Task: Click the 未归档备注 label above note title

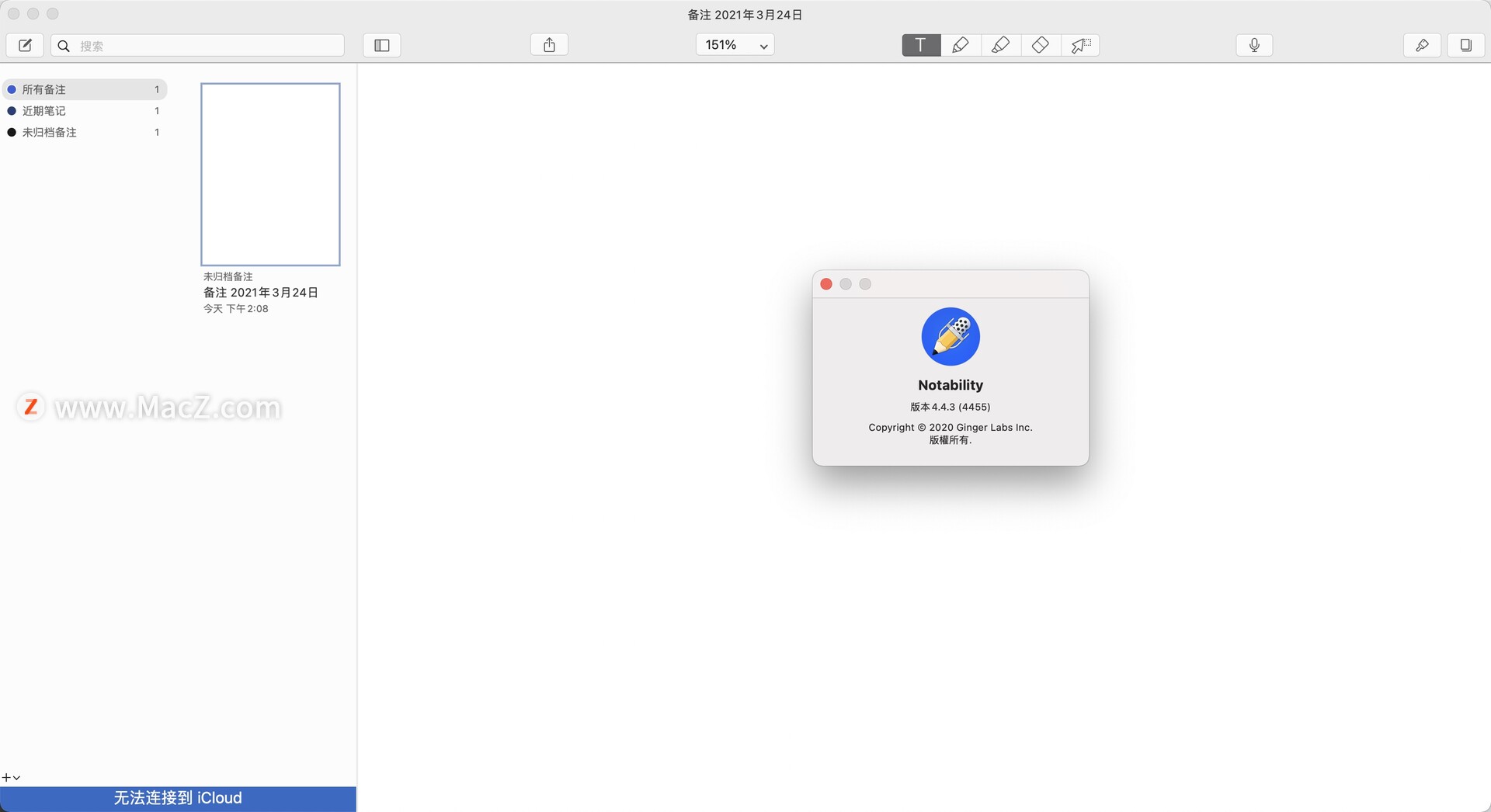Action: (x=228, y=276)
